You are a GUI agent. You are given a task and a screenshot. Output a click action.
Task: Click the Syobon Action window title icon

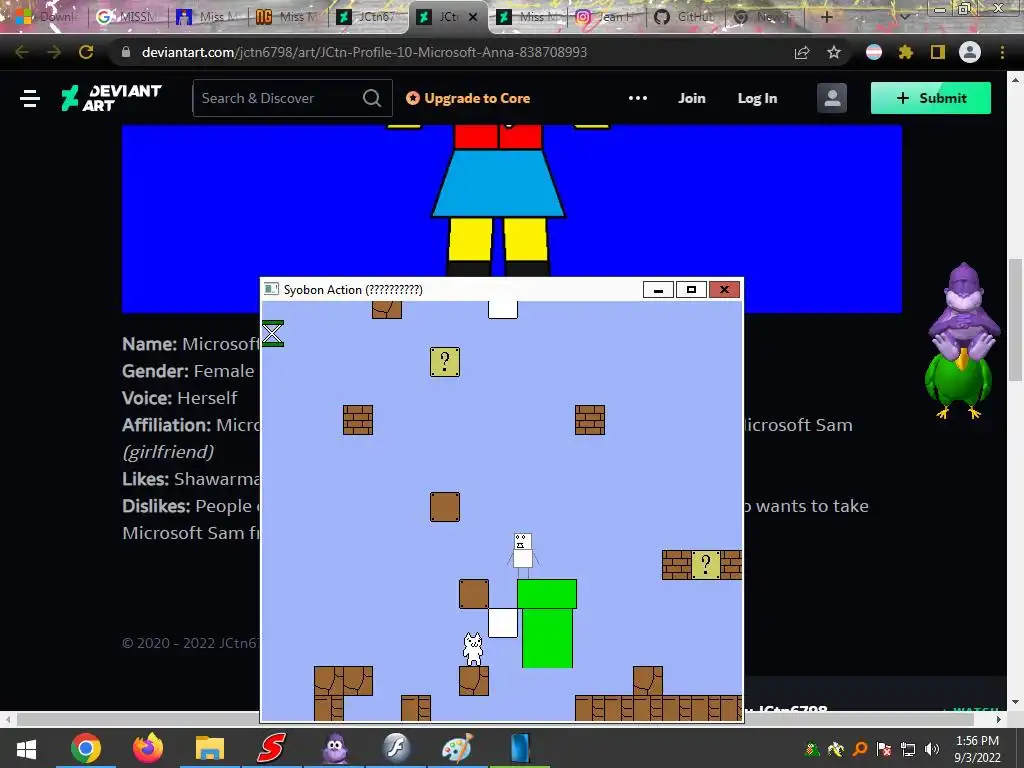point(271,289)
